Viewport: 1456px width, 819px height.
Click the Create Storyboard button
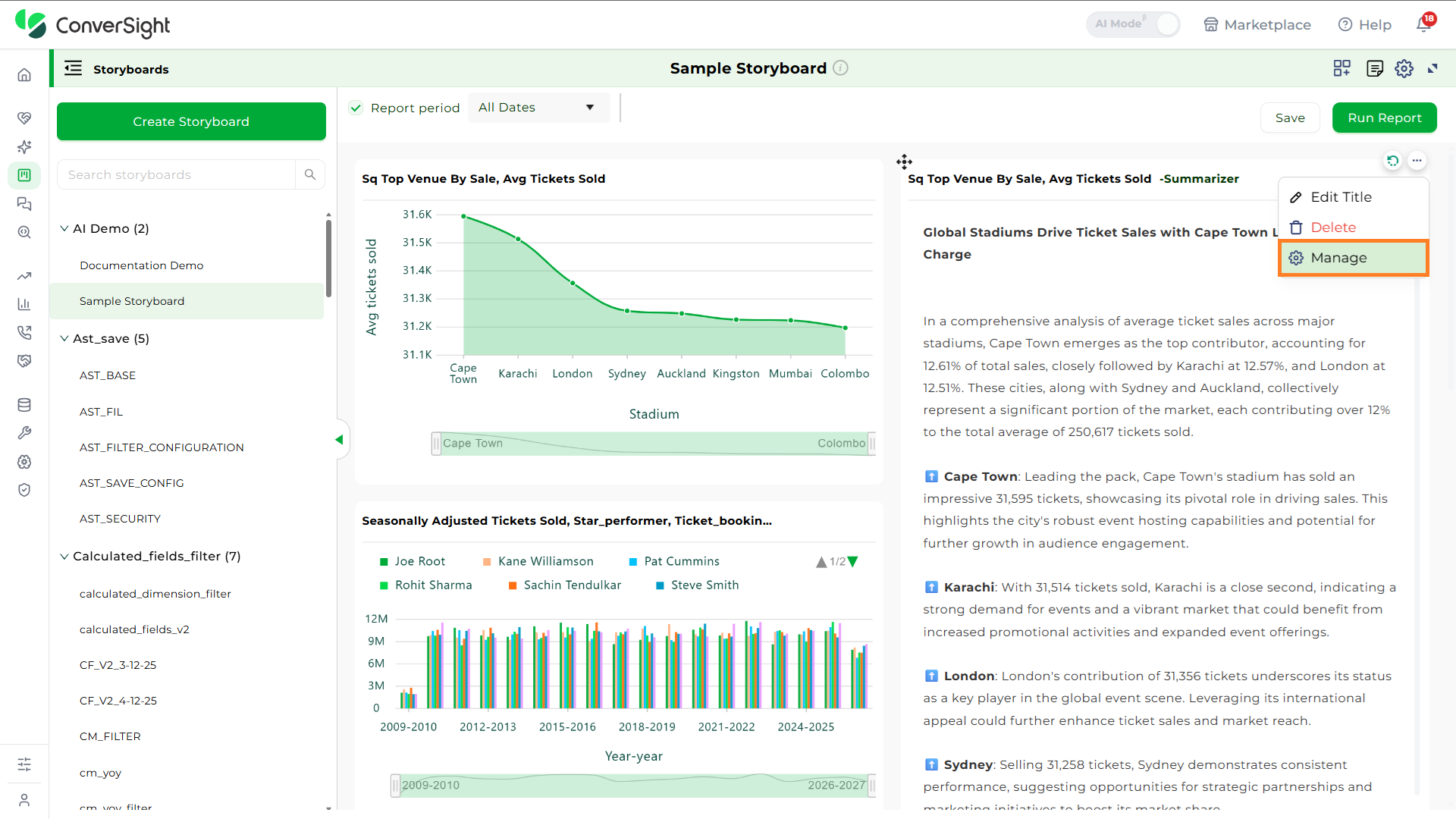191,121
